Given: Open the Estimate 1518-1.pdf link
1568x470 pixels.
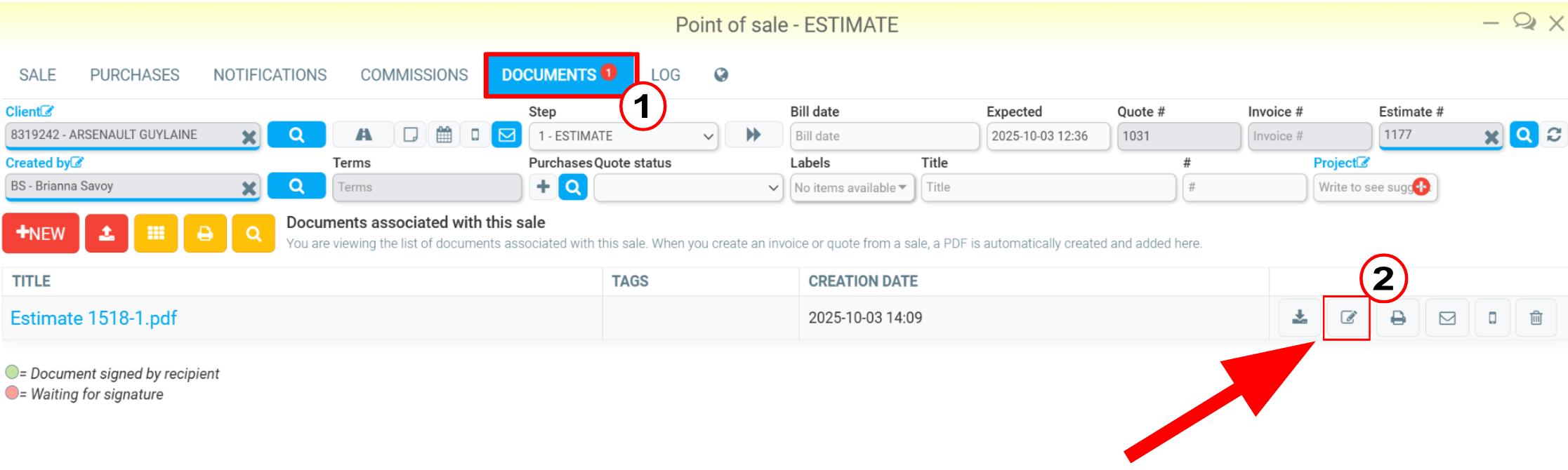Looking at the screenshot, I should pos(93,318).
